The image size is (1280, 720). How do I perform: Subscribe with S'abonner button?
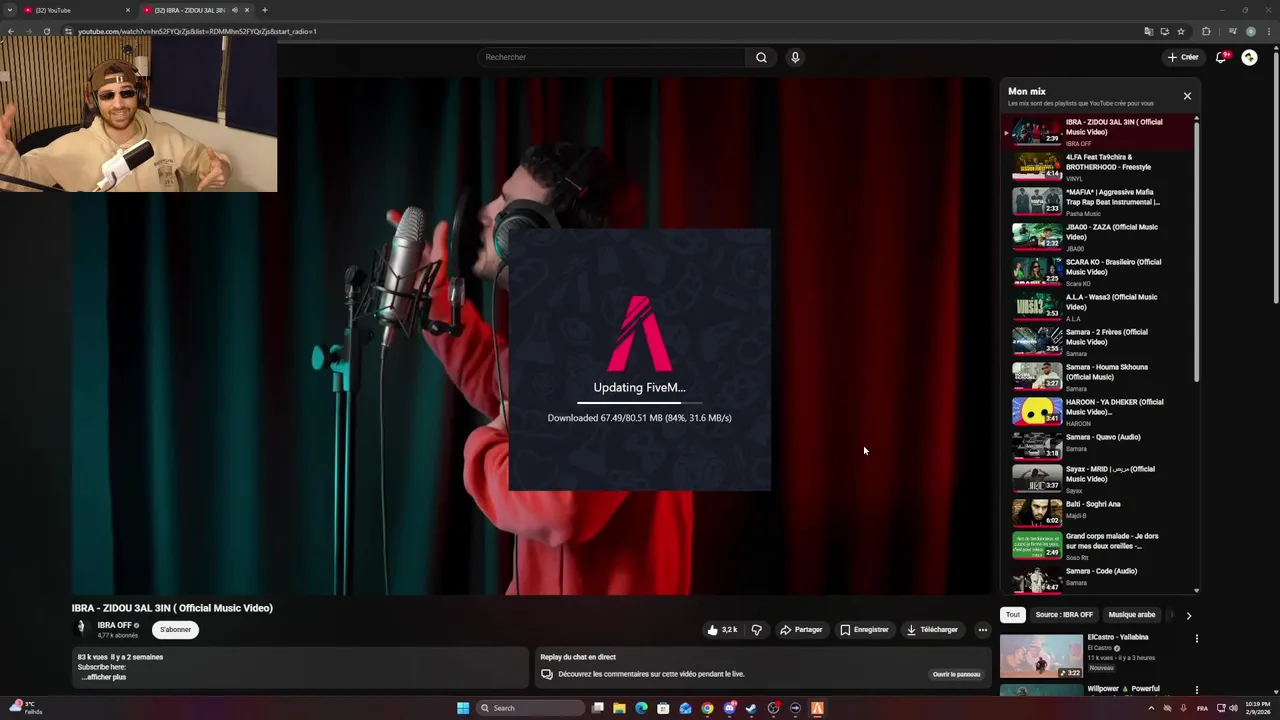[175, 629]
